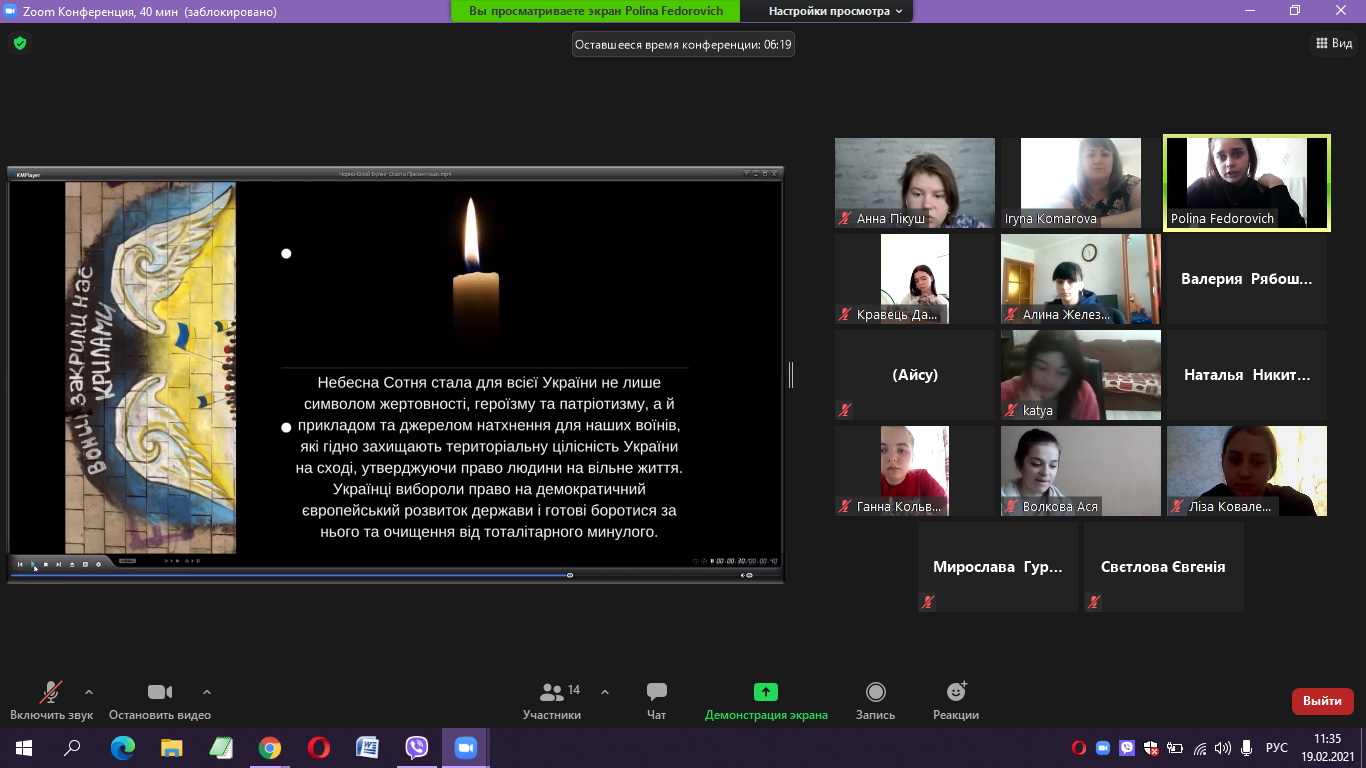Select Iryna Komarova video tile
Screen dimensions: 1366x768
1081,183
